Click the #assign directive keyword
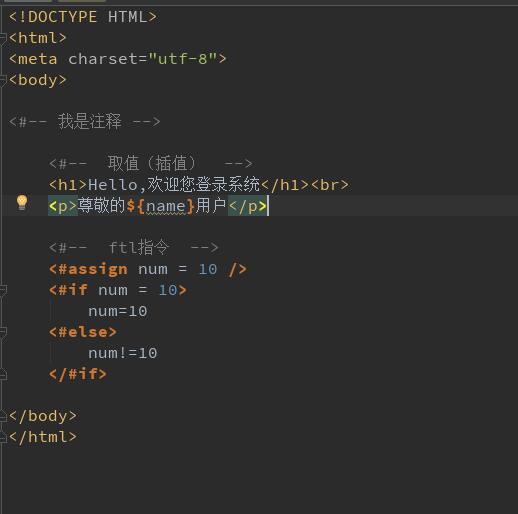The width and height of the screenshot is (518, 514). (88, 269)
